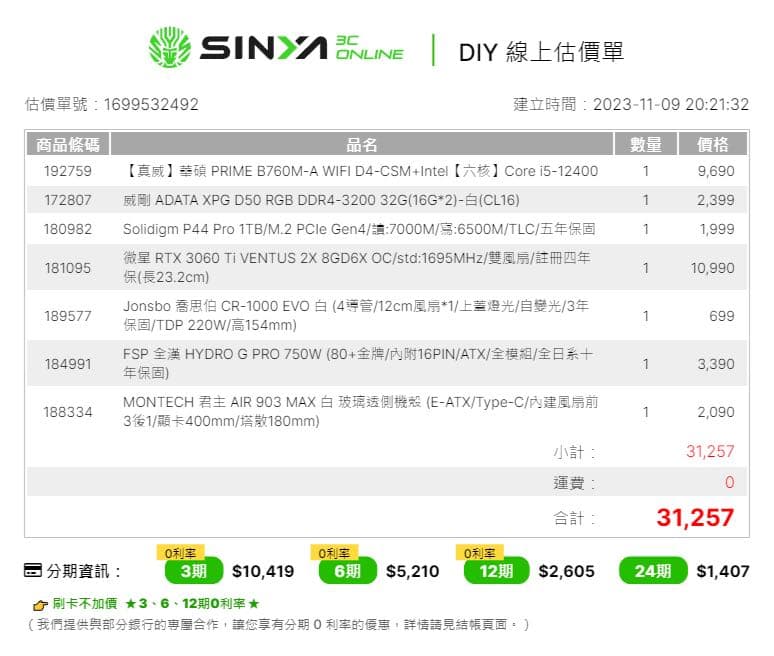Click the 數量 column header
774x656 pixels.
click(646, 145)
